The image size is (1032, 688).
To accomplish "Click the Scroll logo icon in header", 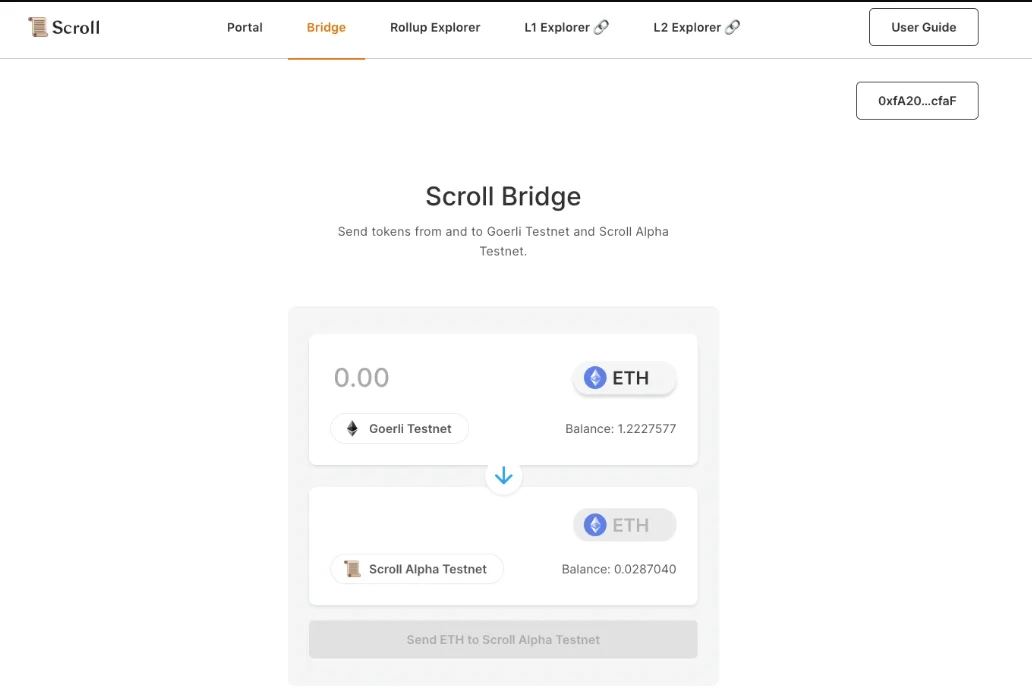I will coord(38,27).
